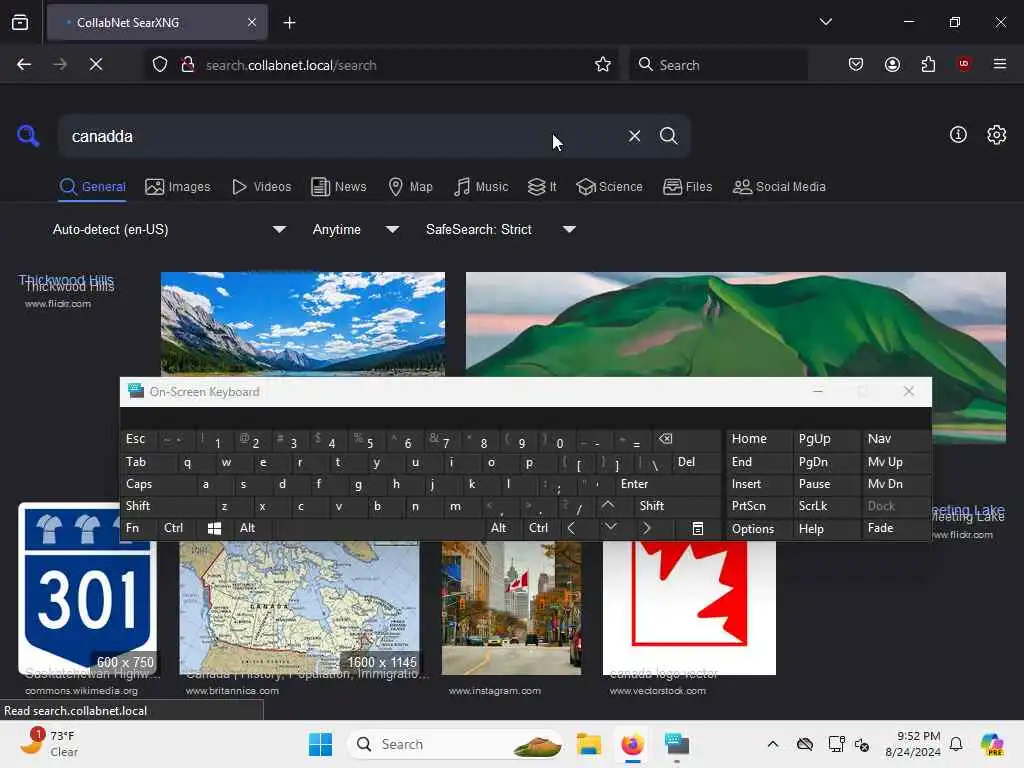
Task: Open instagram city street image
Action: [511, 608]
